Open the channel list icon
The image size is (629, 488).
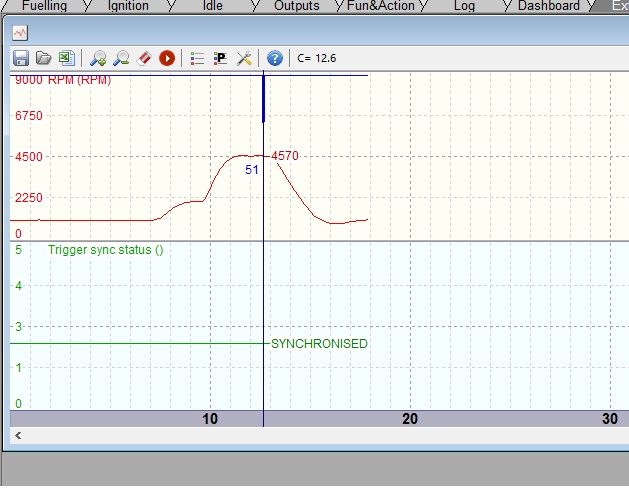coord(197,58)
